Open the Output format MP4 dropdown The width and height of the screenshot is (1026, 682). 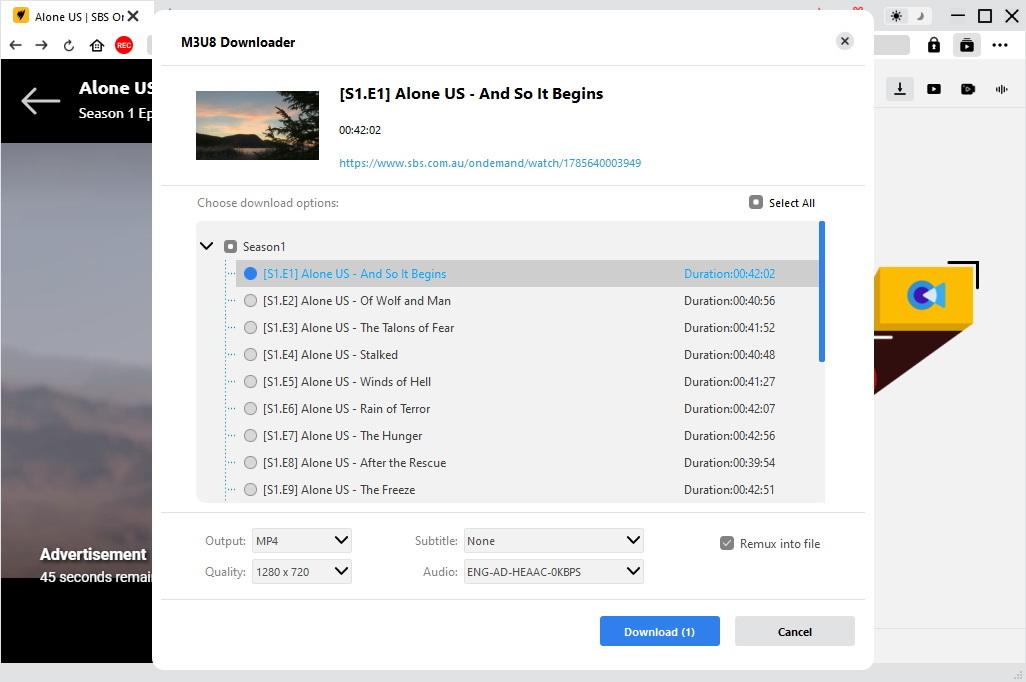(301, 541)
